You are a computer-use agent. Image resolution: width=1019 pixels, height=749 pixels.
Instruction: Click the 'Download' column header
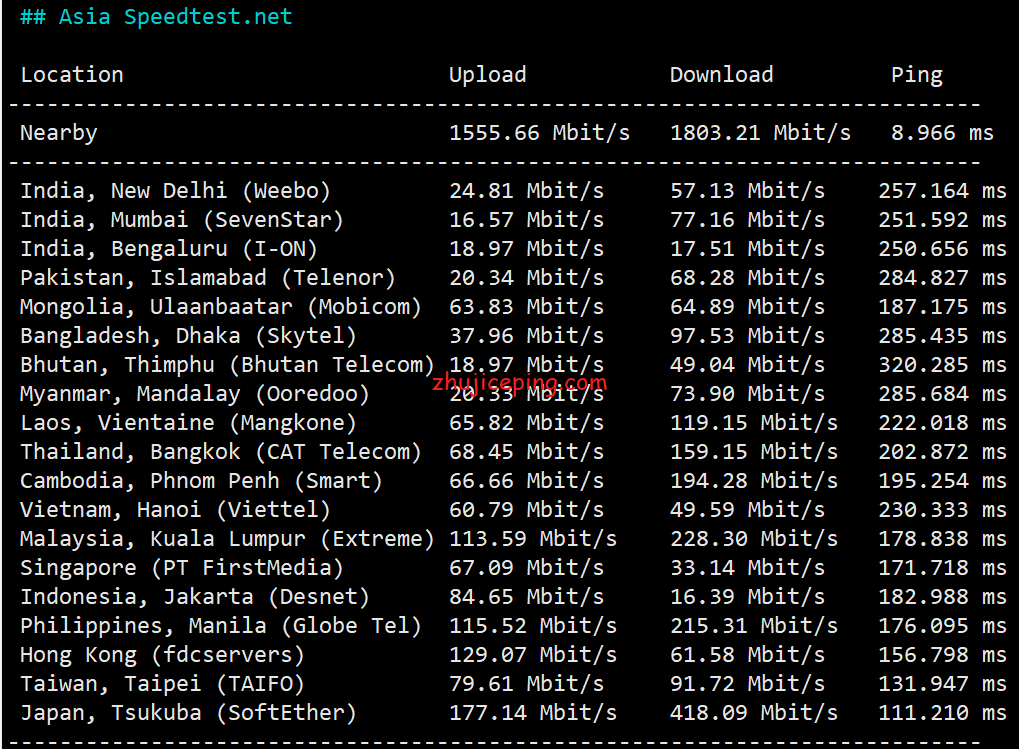point(721,75)
